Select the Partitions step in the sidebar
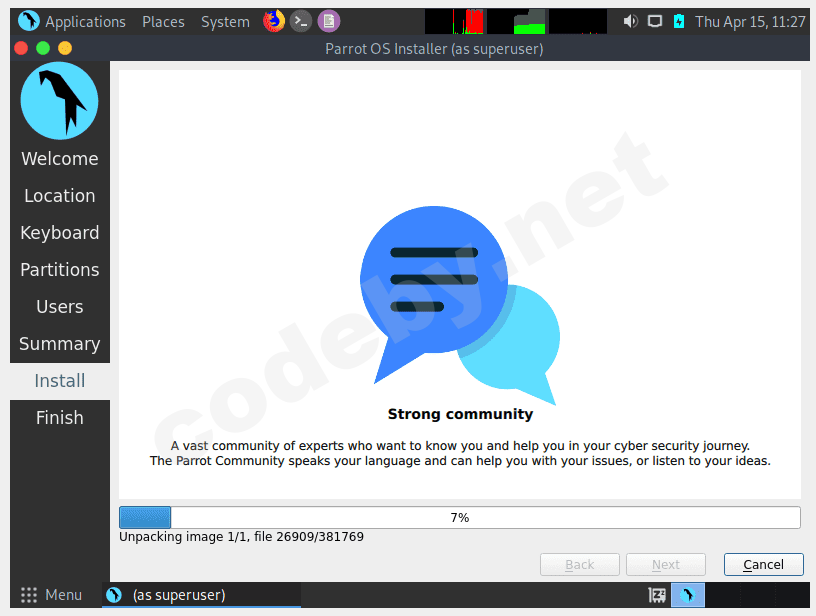This screenshot has width=816, height=616. [60, 270]
